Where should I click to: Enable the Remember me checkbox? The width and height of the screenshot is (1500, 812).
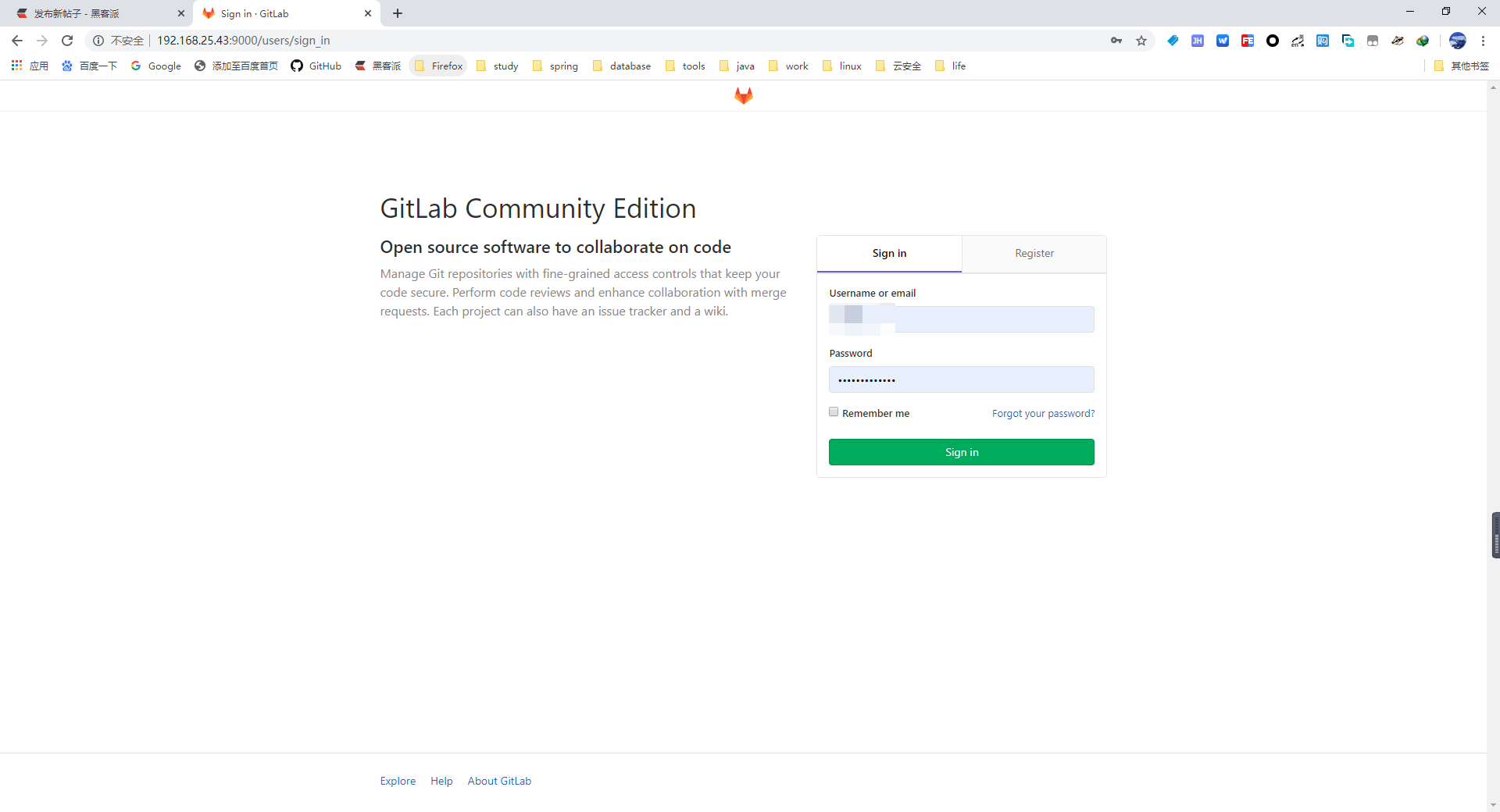pos(834,411)
